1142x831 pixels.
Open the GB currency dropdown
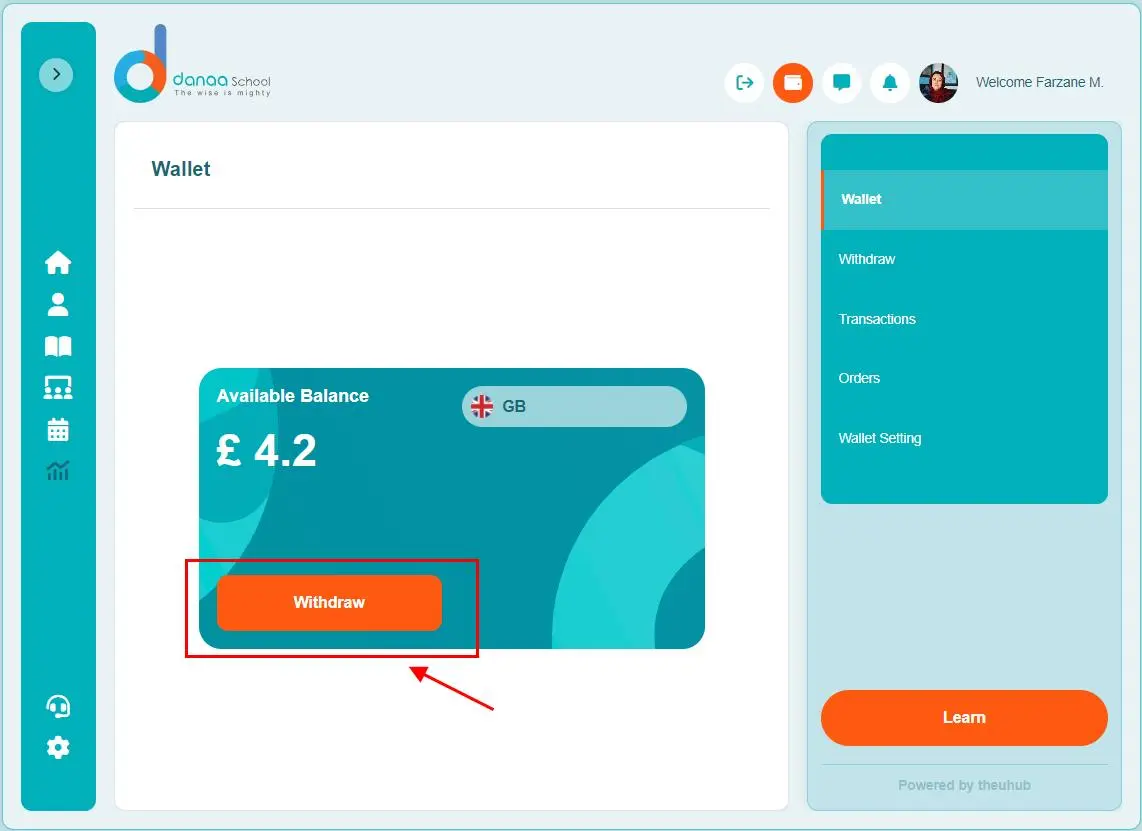pyautogui.click(x=574, y=406)
